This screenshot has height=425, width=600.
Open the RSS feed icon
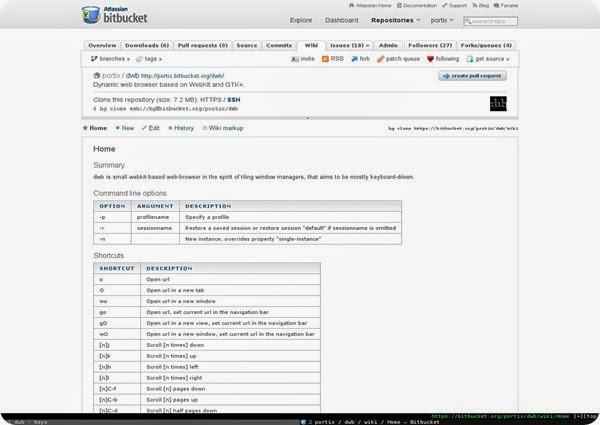(325, 59)
